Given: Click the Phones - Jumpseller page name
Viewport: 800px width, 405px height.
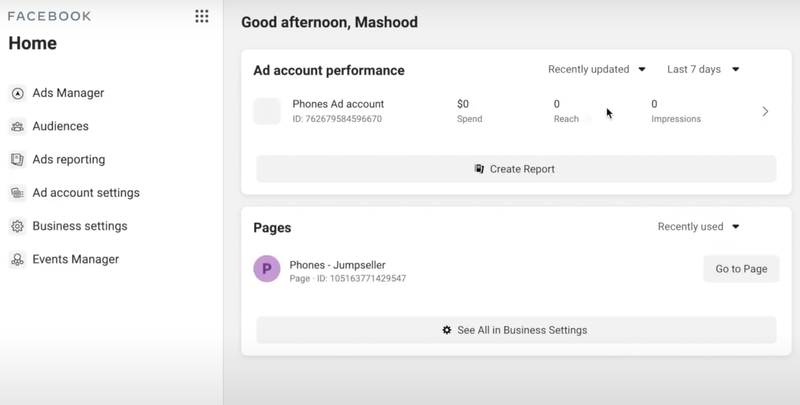Looking at the screenshot, I should tap(337, 265).
